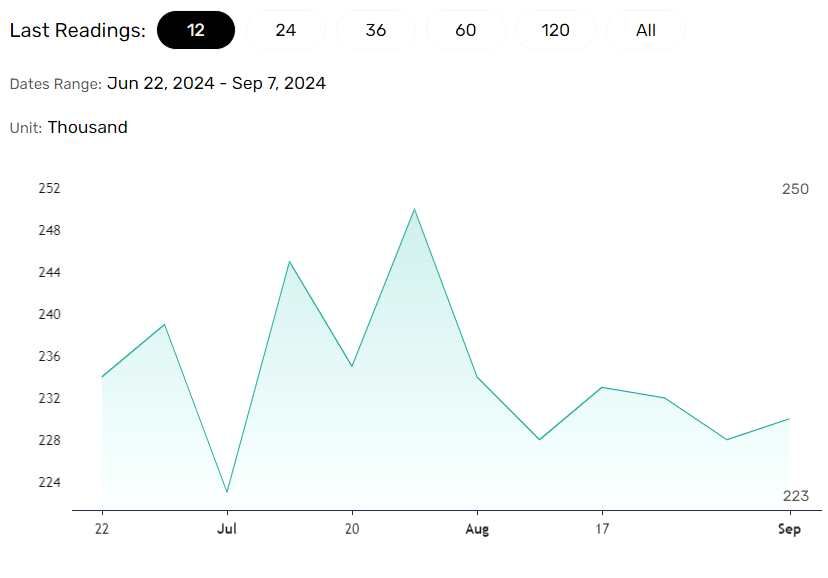Click the first data point above the 22 label

(102, 377)
